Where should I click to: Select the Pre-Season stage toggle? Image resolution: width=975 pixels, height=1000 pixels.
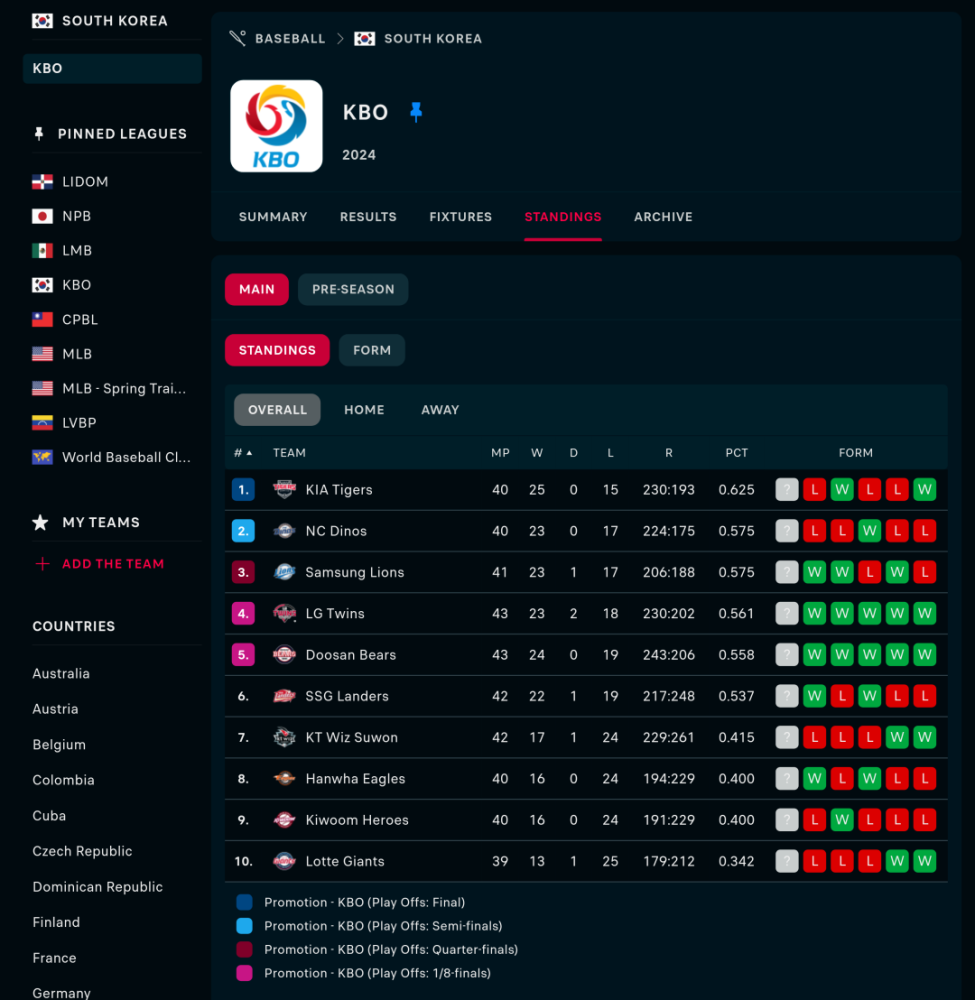pos(353,290)
